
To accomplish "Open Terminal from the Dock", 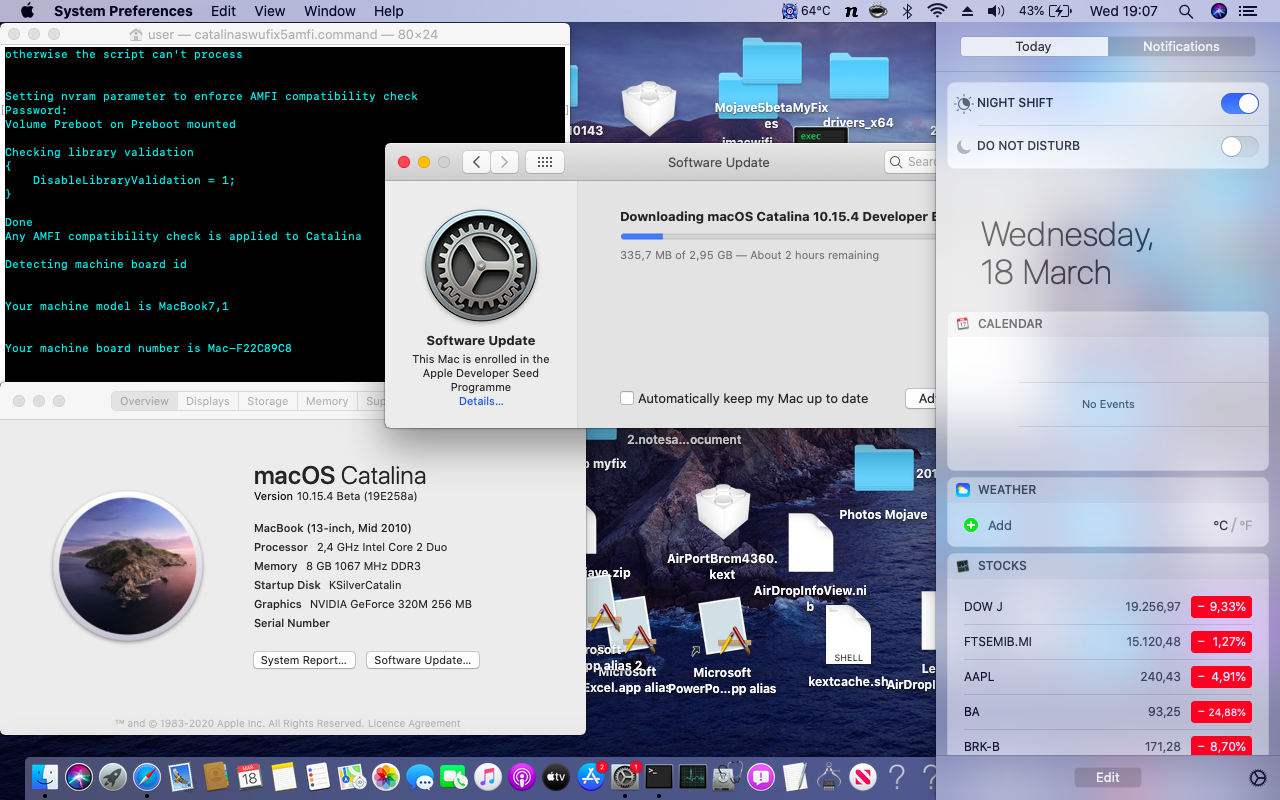I will (x=658, y=776).
